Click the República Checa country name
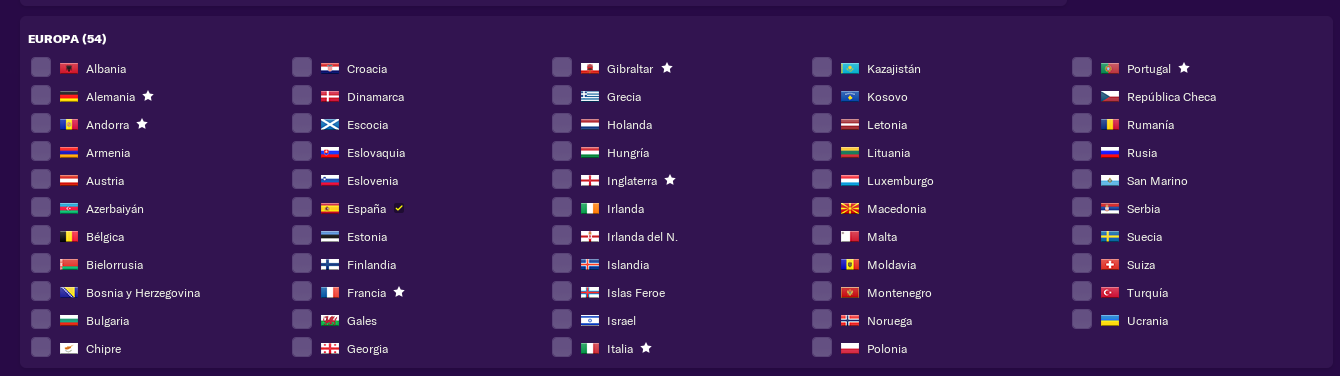 [1171, 97]
